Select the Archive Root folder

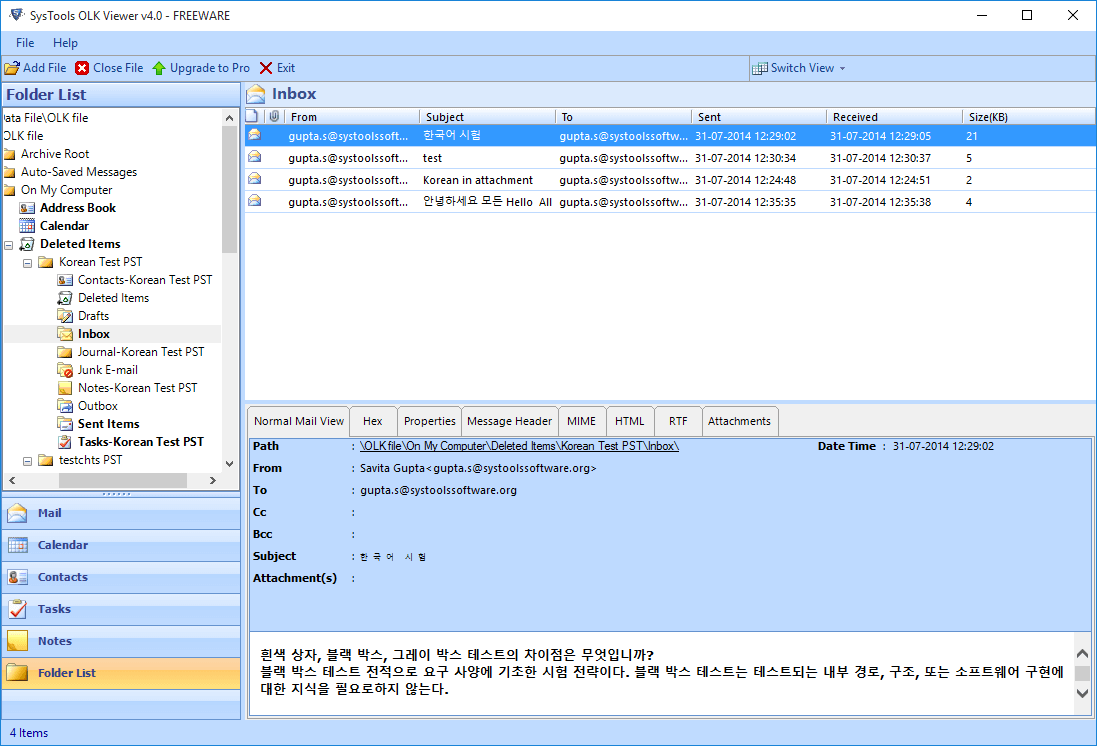55,154
